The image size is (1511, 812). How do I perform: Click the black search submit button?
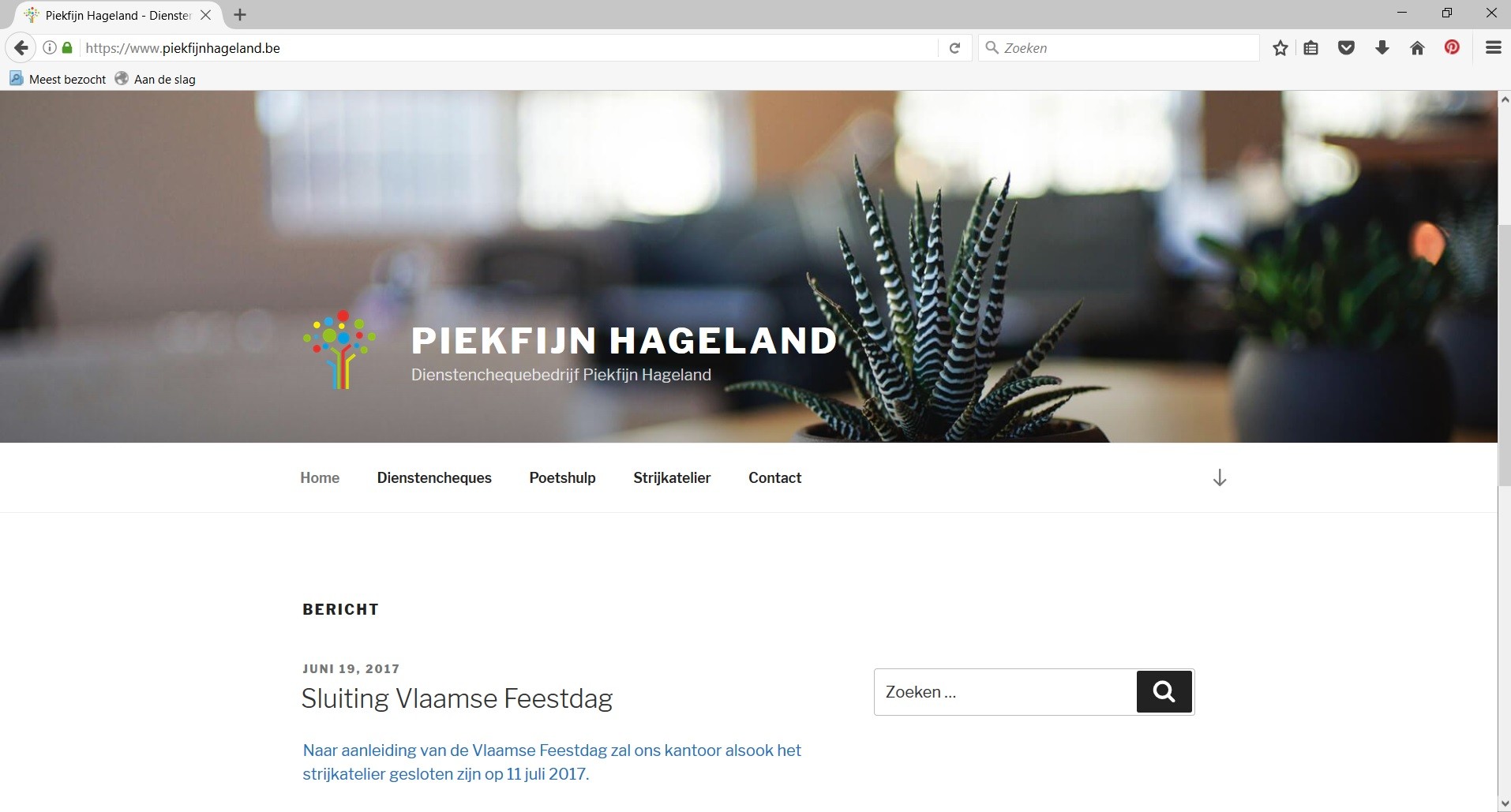tap(1164, 692)
